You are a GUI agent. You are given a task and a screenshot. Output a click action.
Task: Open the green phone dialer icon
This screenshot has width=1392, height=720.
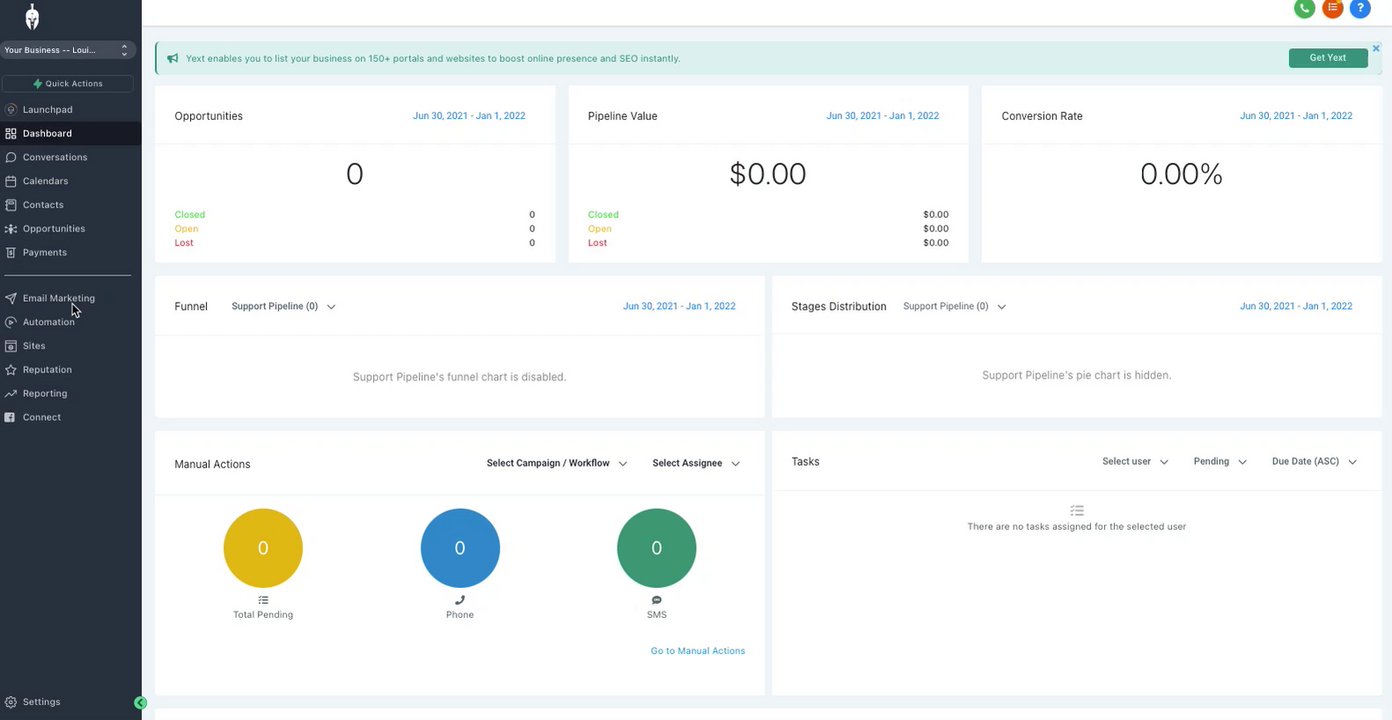(x=1304, y=8)
